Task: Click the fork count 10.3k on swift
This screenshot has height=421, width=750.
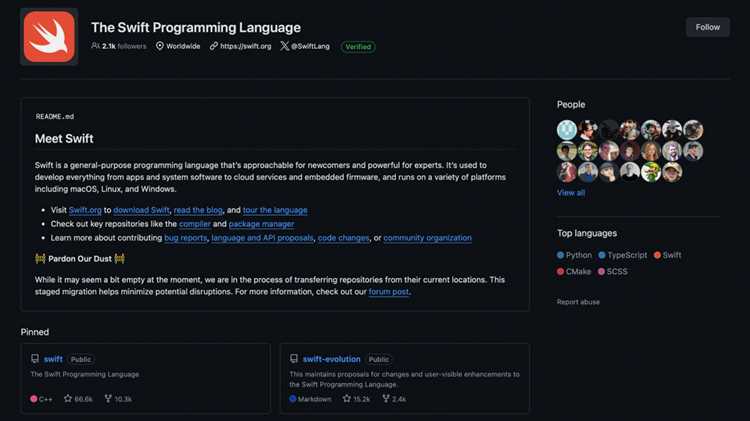Action: pyautogui.click(x=118, y=399)
